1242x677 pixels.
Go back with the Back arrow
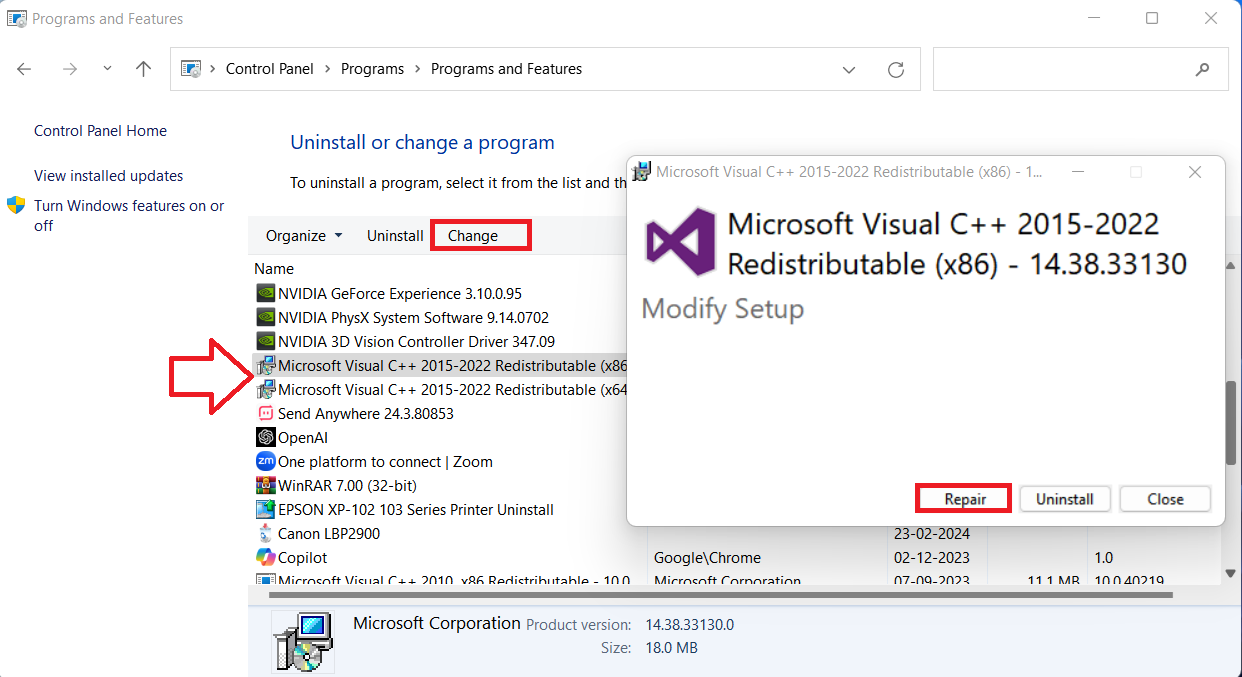pyautogui.click(x=25, y=69)
